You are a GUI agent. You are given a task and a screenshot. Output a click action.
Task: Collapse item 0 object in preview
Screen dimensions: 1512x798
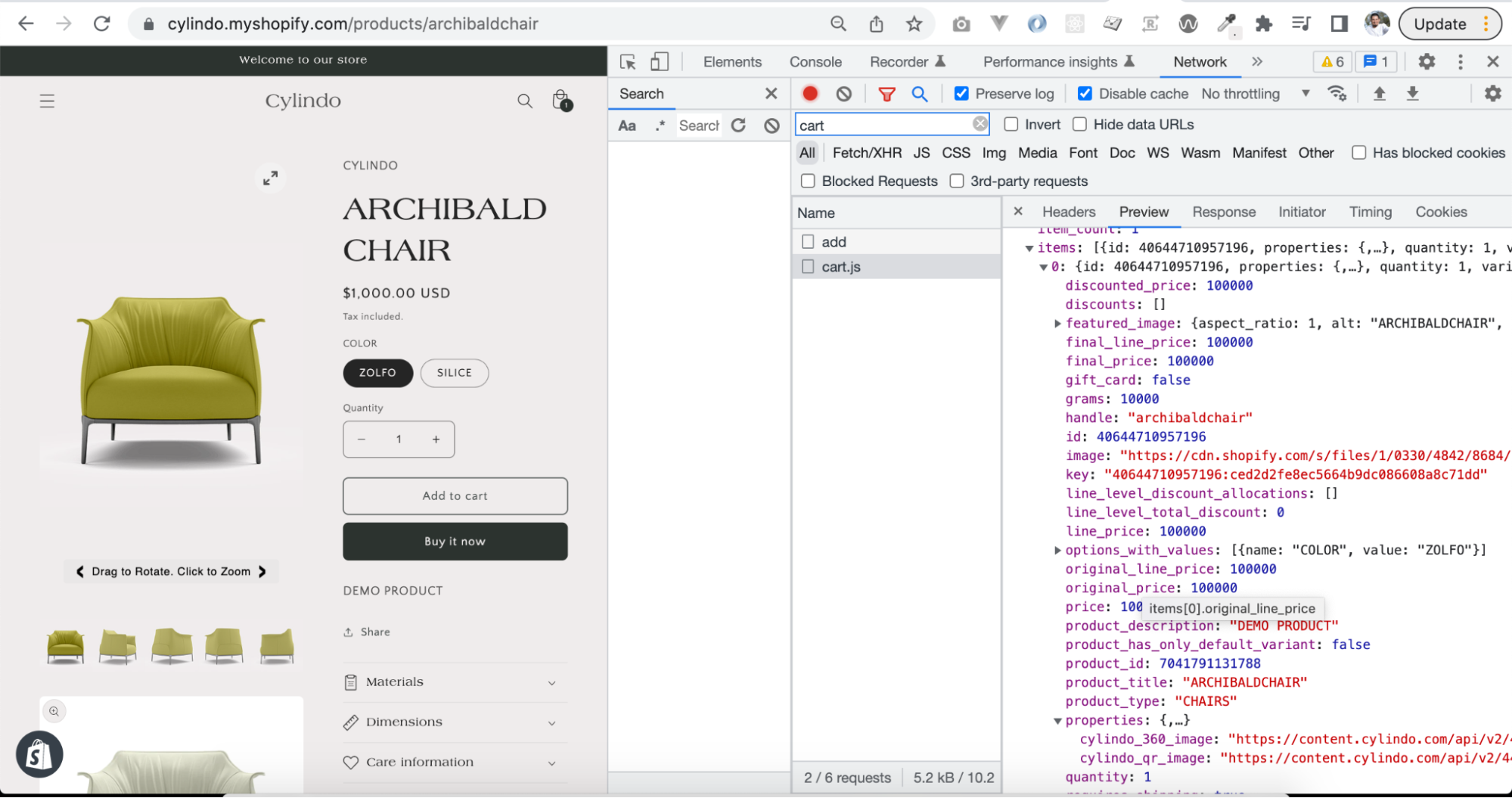pyautogui.click(x=1044, y=267)
